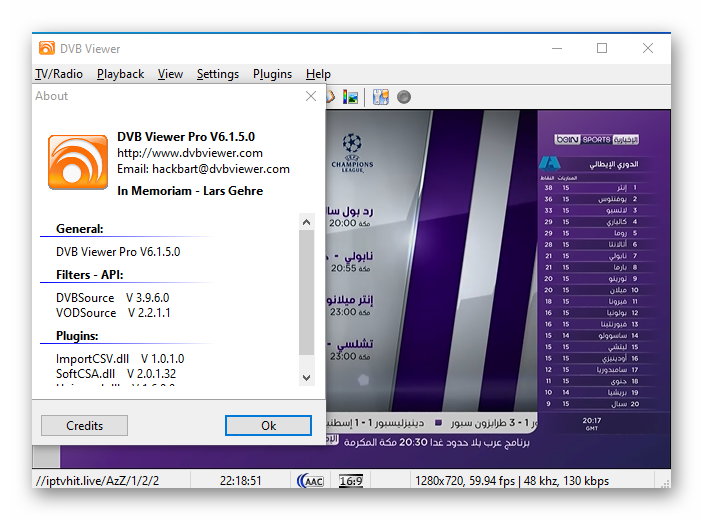Click the In Memoriam - Lars Gehre text
The image size is (703, 520).
[190, 191]
